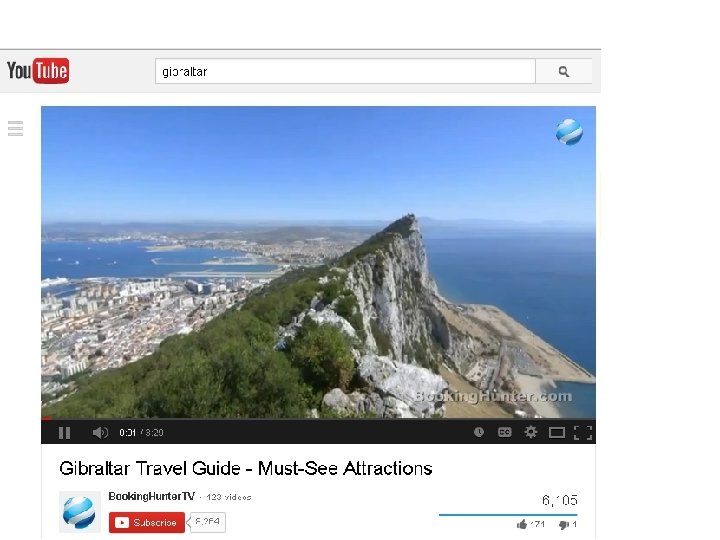This screenshot has height=540, width=720.
Task: Open video settings gear icon
Action: [x=531, y=432]
